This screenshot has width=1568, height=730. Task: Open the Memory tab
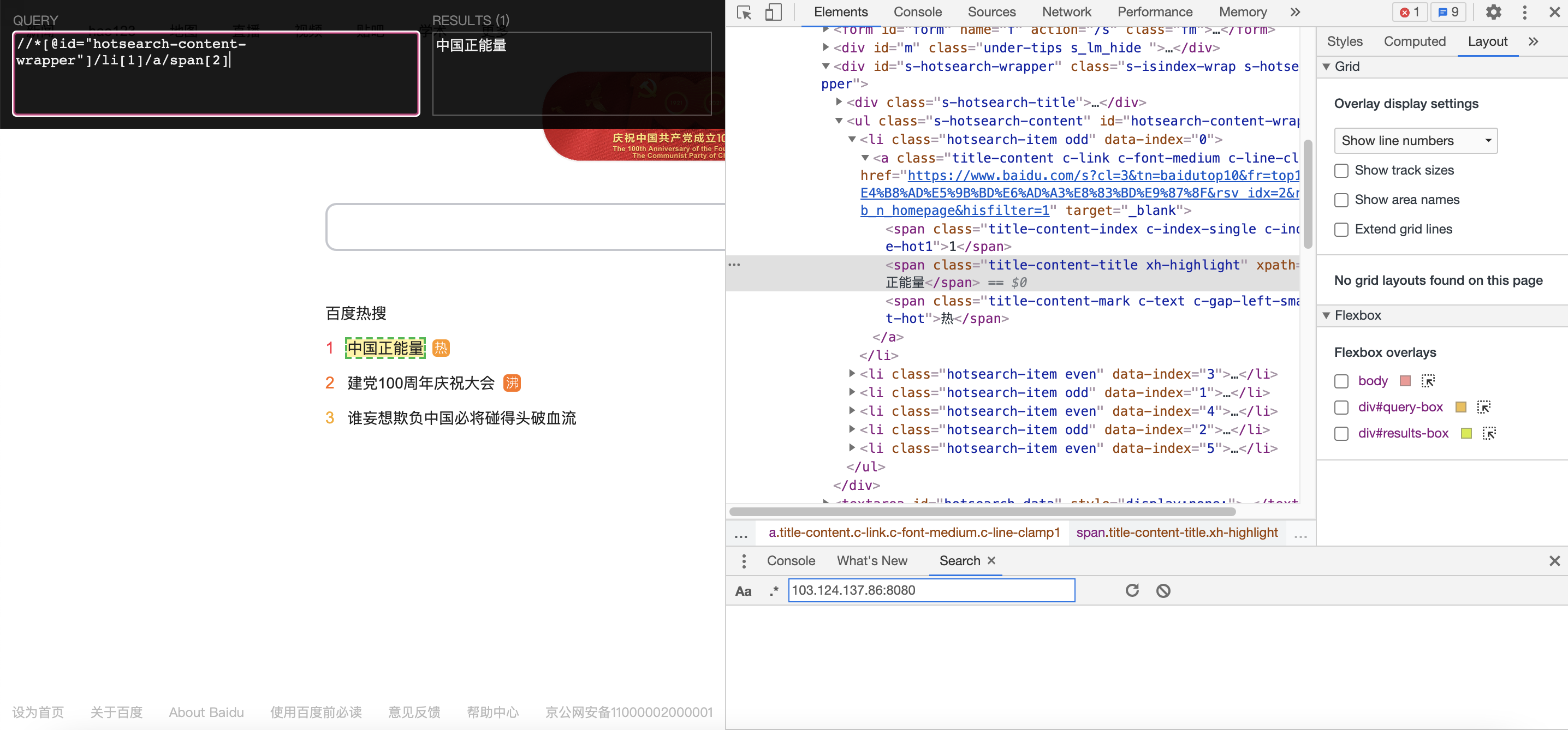pyautogui.click(x=1243, y=12)
